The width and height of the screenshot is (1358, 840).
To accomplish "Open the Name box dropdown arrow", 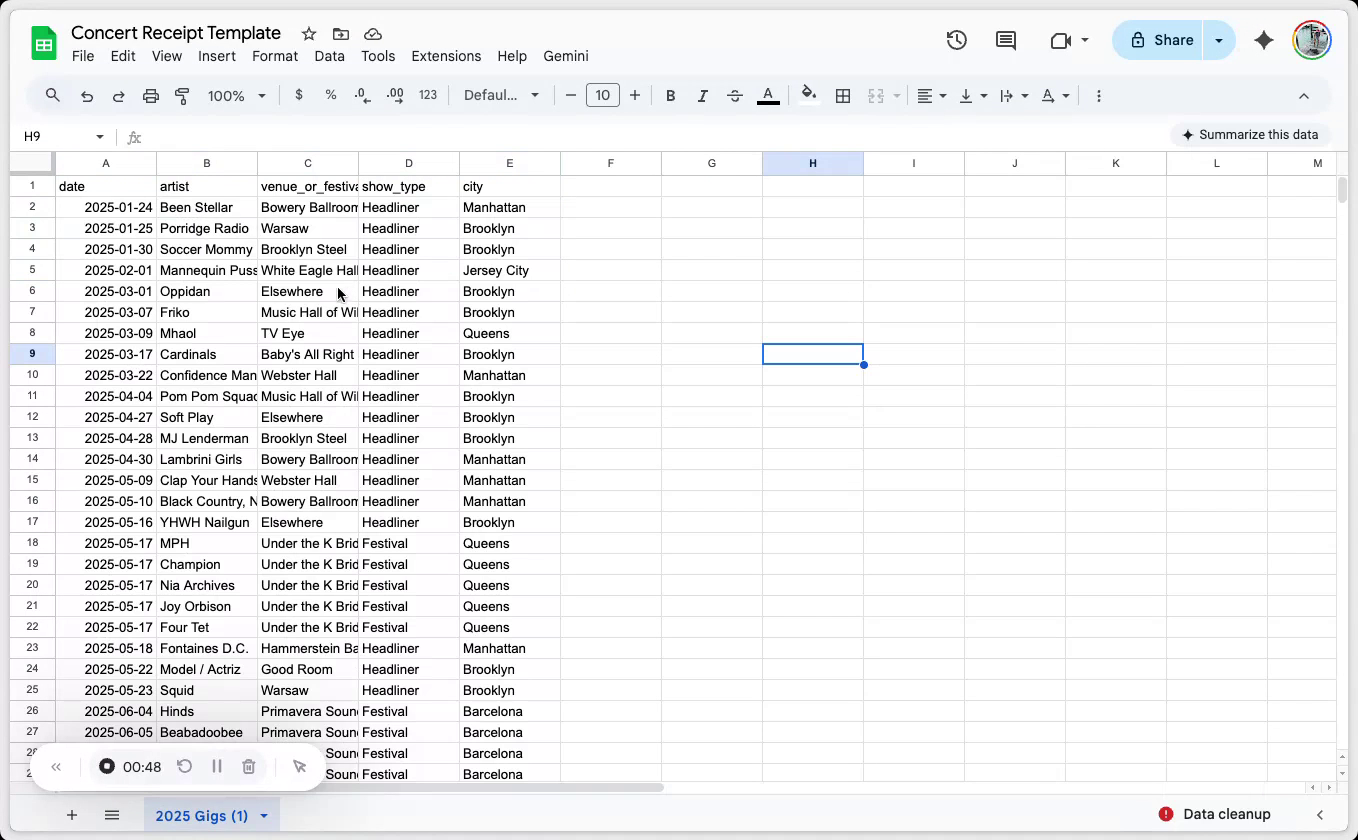I will [100, 137].
